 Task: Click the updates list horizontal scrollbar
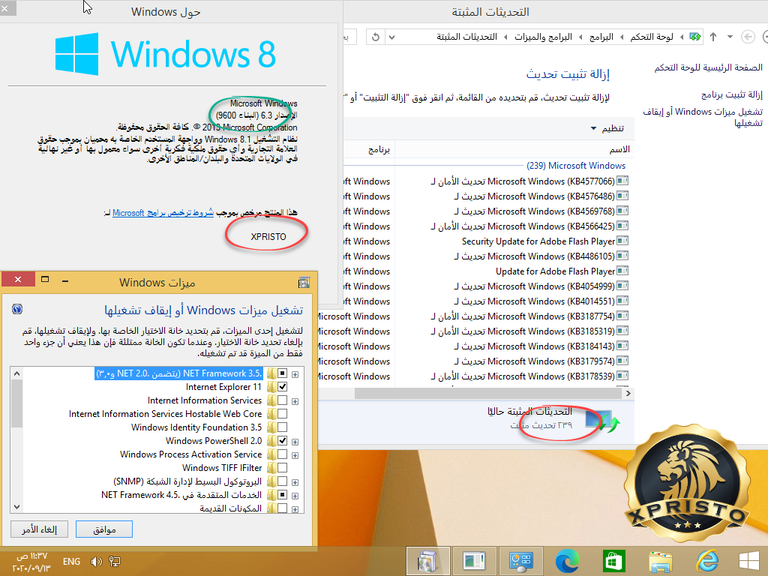click(488, 393)
